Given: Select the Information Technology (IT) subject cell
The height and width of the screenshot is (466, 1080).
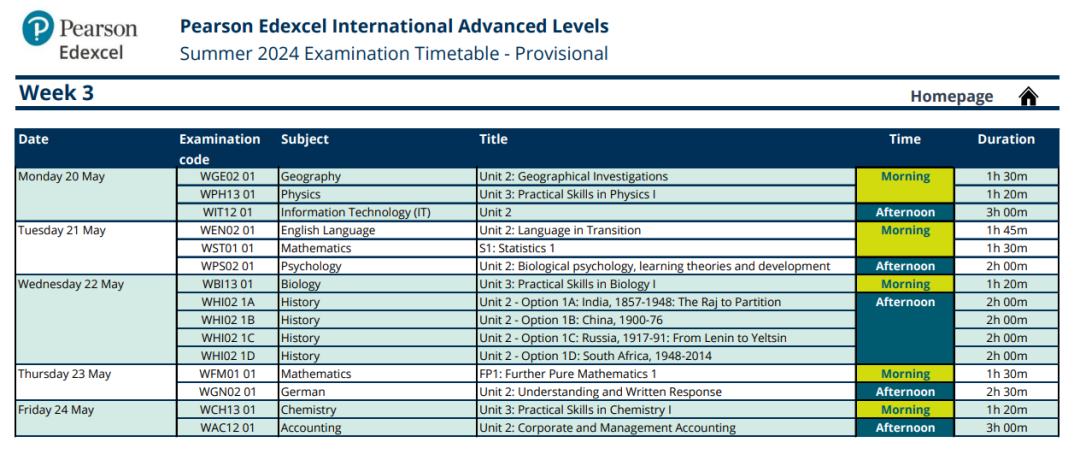Looking at the screenshot, I should [377, 212].
